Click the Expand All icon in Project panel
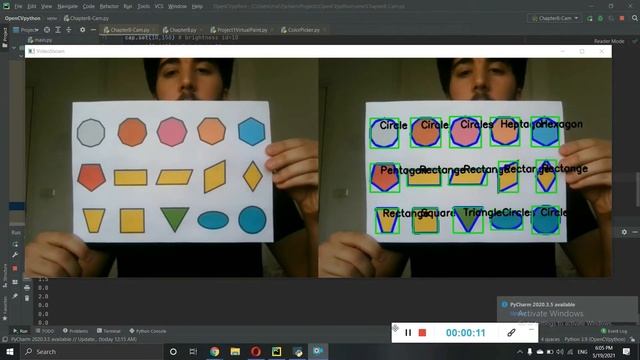 coord(58,30)
